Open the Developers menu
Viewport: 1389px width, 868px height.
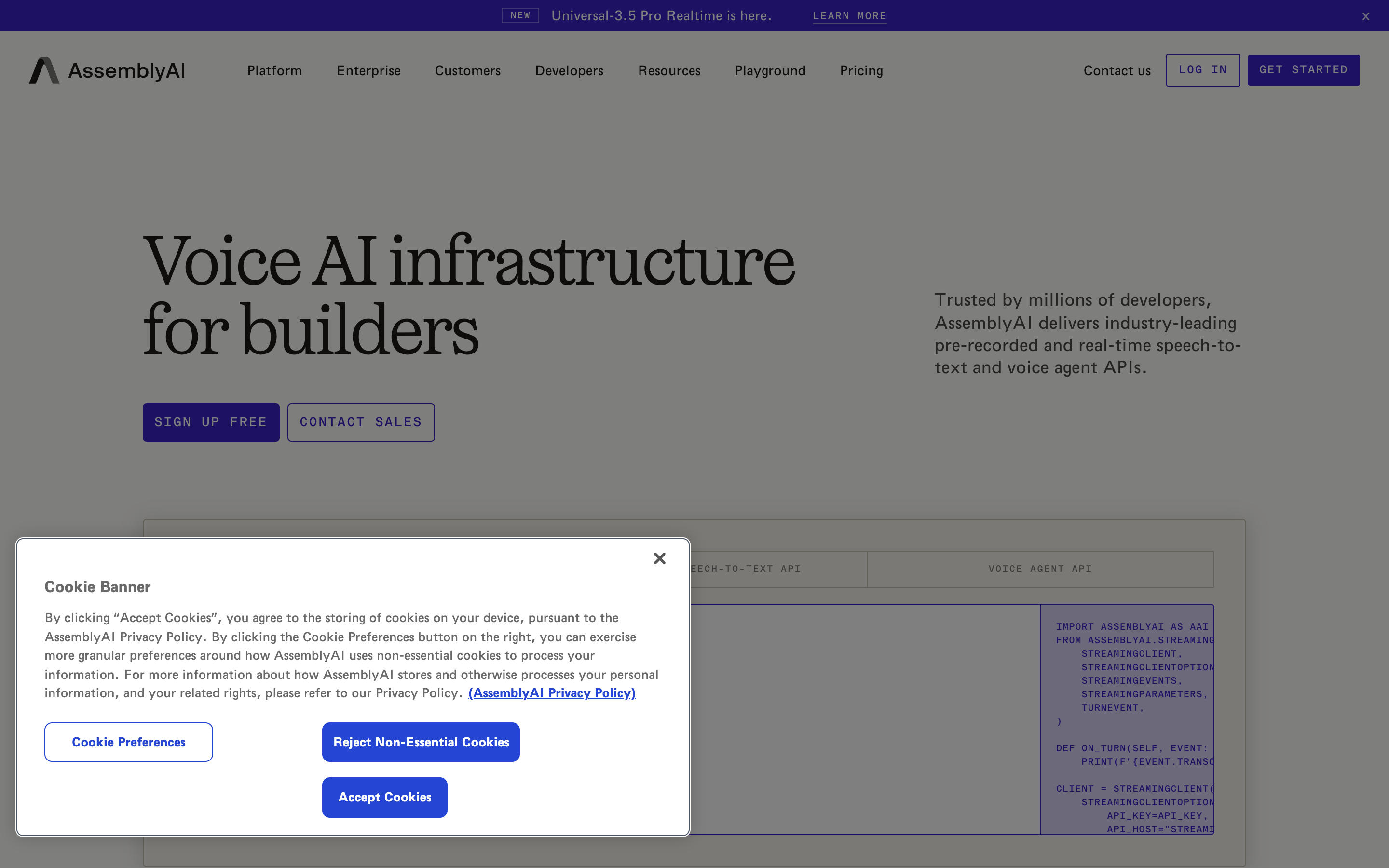pyautogui.click(x=570, y=70)
